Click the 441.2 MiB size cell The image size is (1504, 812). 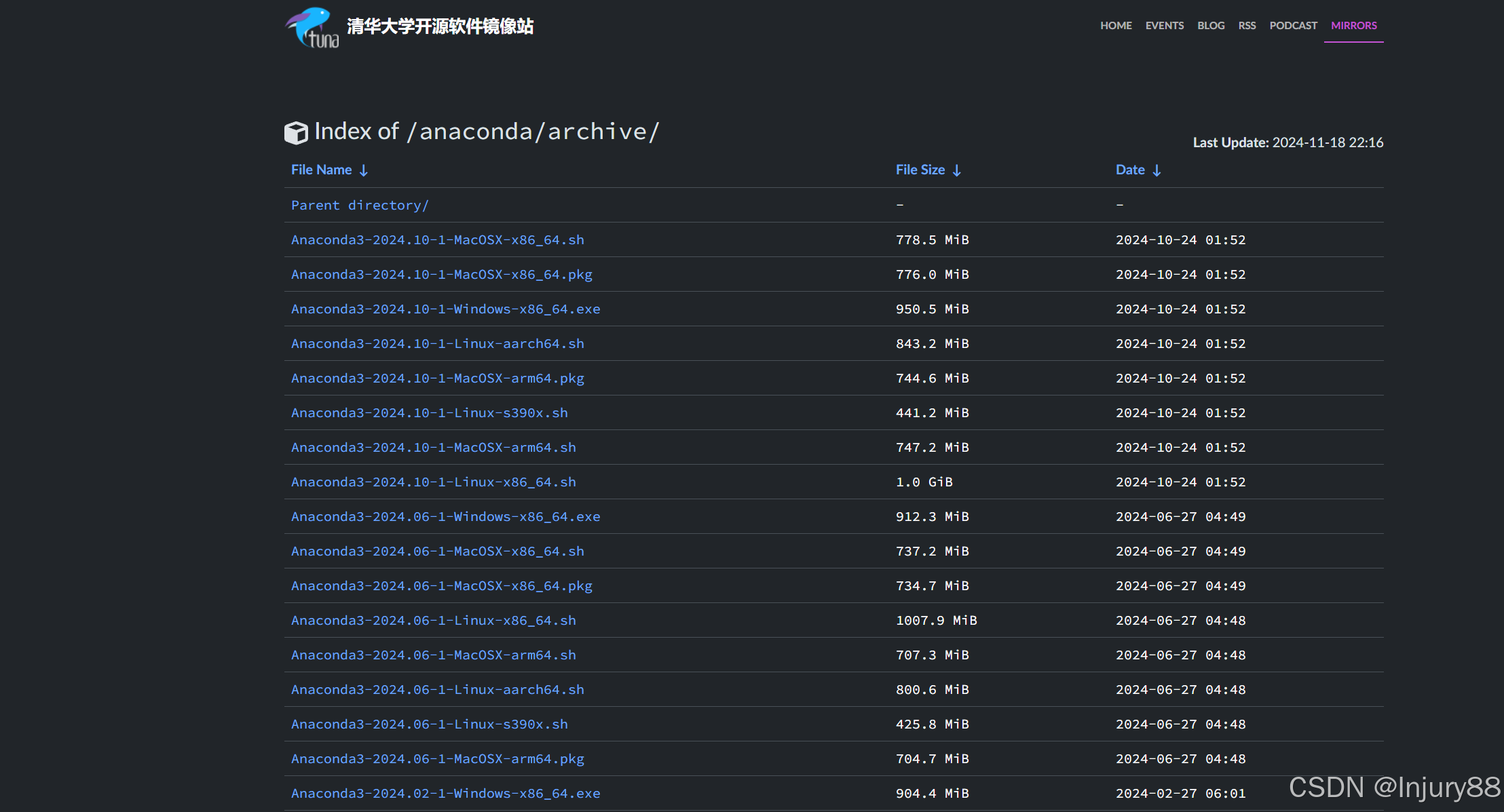coord(933,413)
